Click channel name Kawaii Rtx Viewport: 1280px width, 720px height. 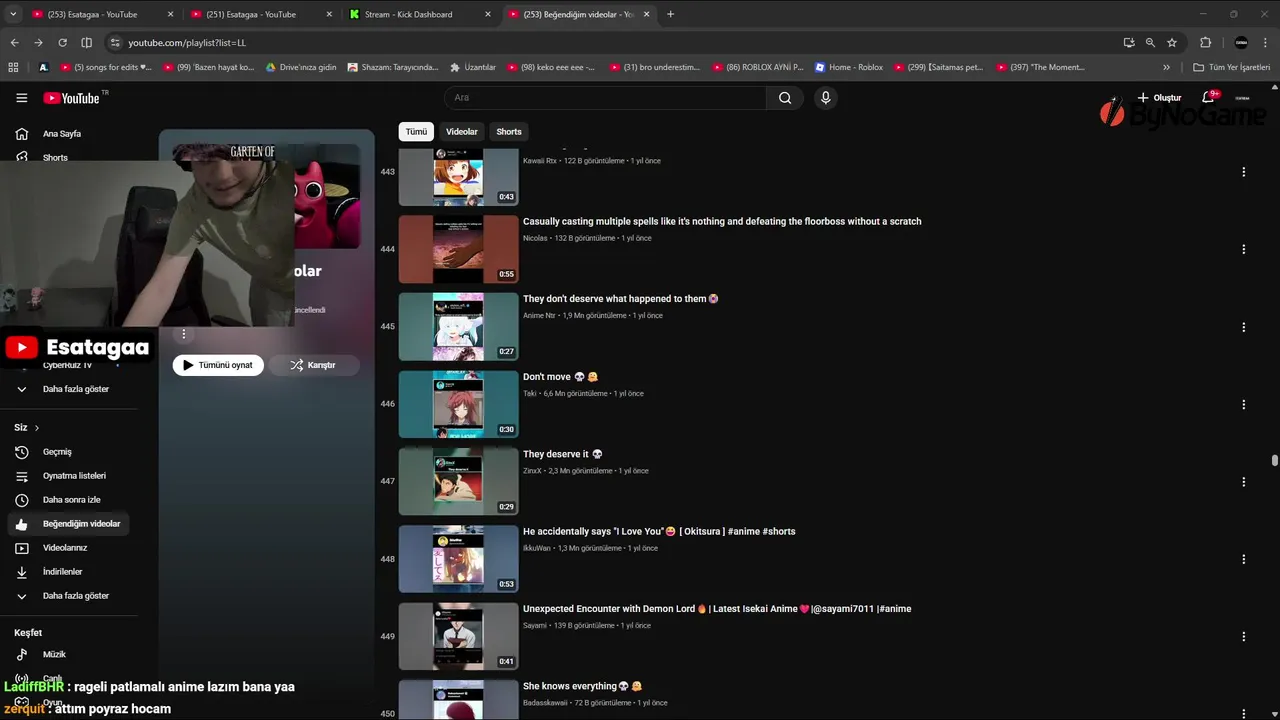[540, 160]
